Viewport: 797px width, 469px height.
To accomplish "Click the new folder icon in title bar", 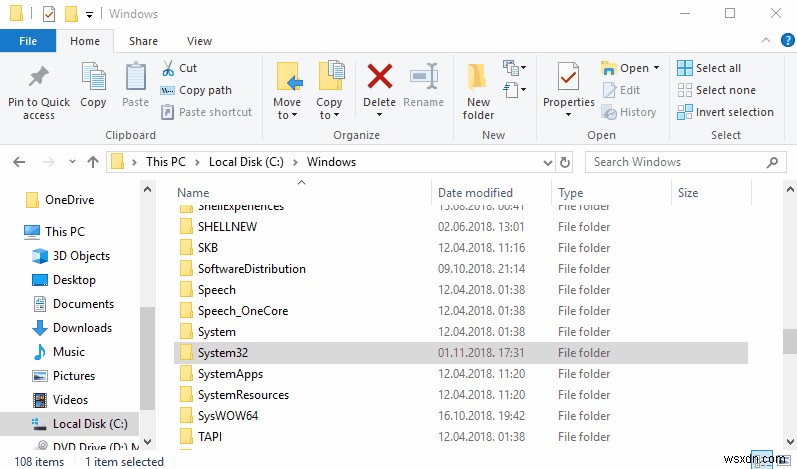I will point(71,14).
